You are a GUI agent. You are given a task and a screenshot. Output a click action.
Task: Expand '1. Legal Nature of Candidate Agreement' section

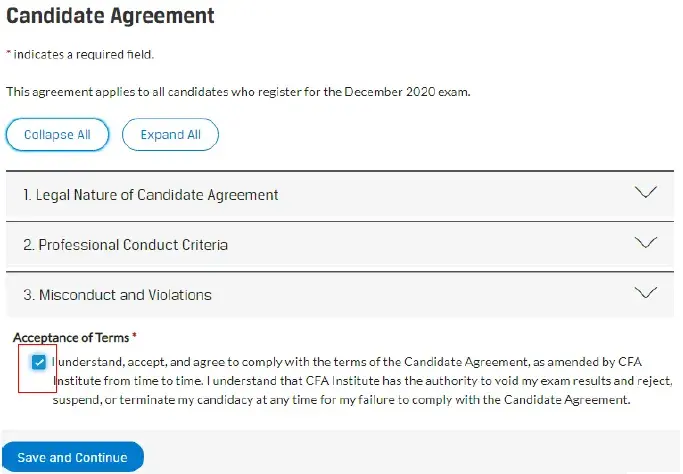click(340, 194)
